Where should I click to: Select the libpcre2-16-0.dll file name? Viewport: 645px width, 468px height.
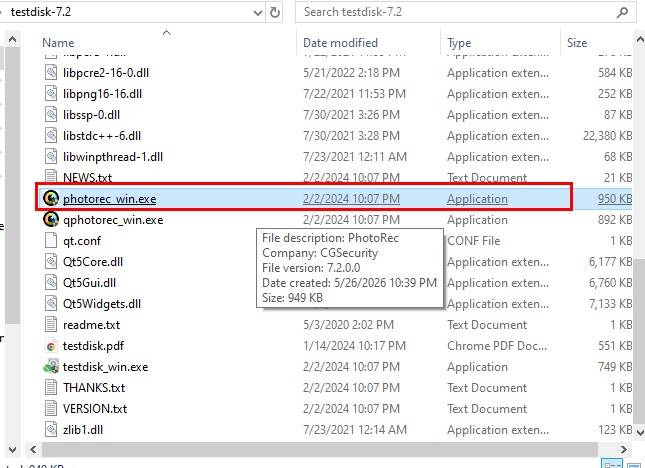(x=106, y=73)
